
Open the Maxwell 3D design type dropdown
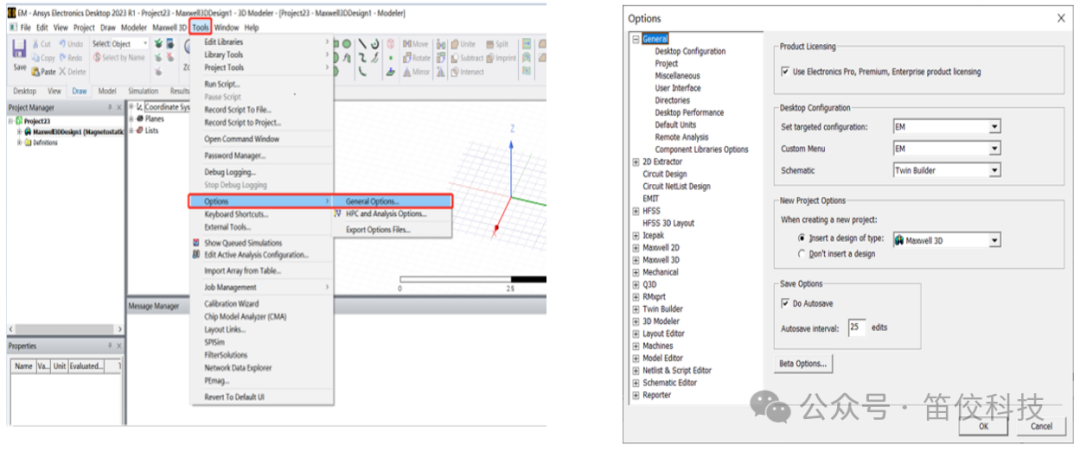pyautogui.click(x=993, y=240)
